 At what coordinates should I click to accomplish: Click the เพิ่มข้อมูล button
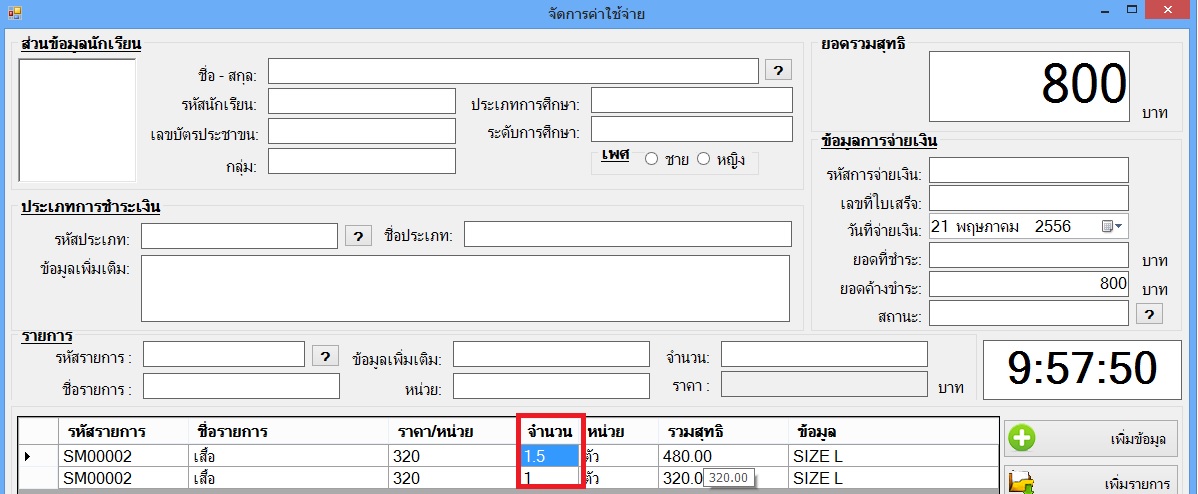[1090, 438]
